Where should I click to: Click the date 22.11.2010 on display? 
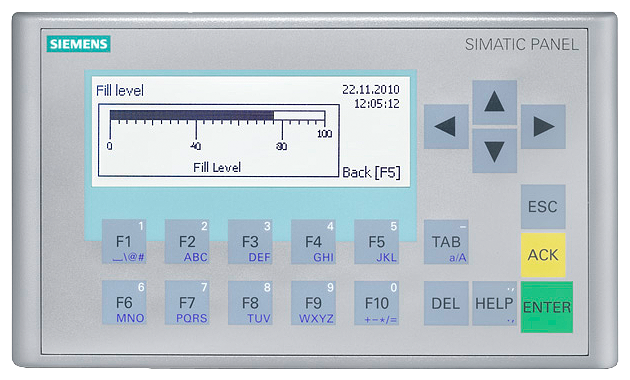pos(371,90)
